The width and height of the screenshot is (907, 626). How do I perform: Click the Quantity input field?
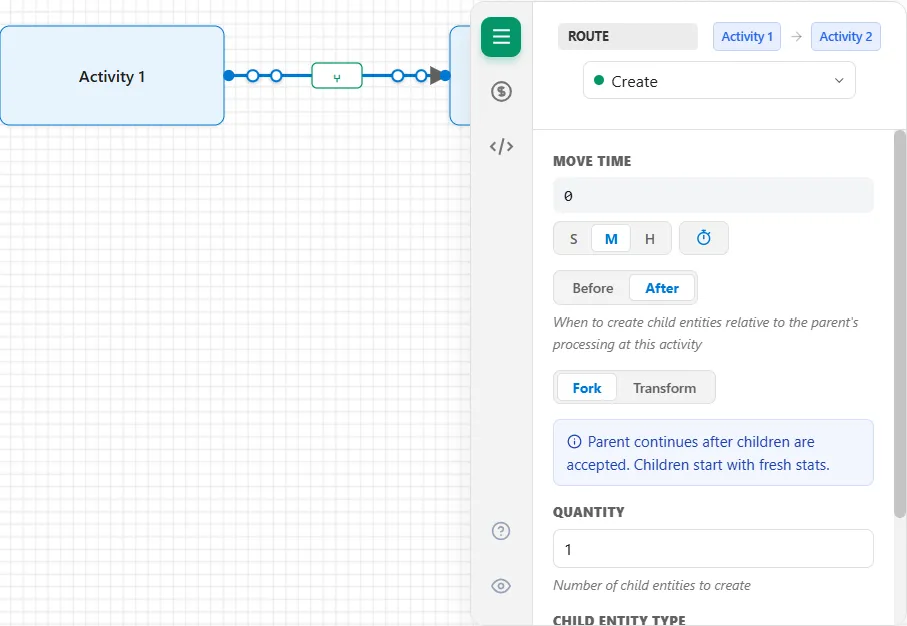click(713, 548)
